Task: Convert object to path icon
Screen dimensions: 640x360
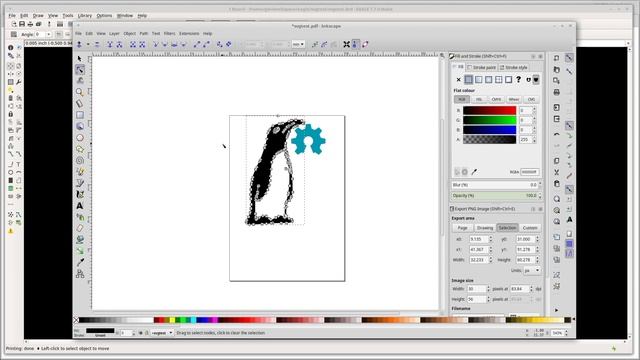Action: pos(219,44)
